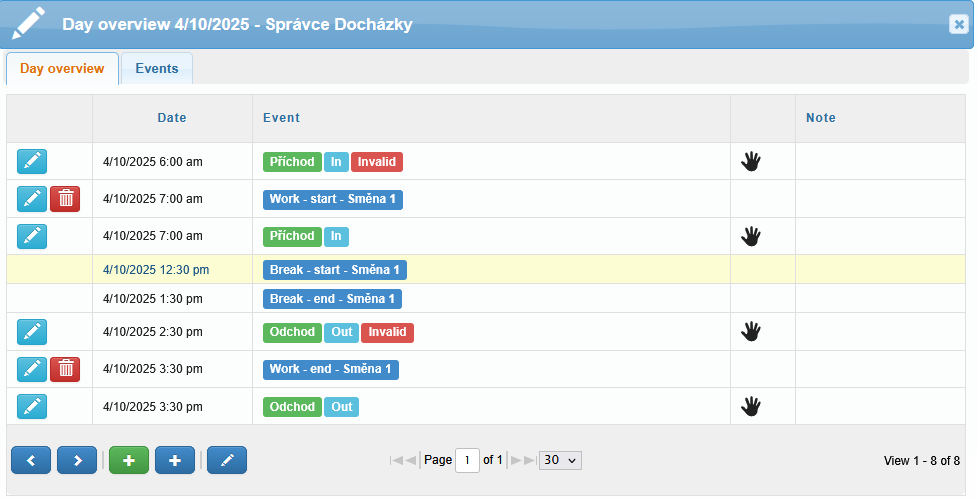977x500 pixels.
Task: Click the blue plus add button
Action: (175, 460)
